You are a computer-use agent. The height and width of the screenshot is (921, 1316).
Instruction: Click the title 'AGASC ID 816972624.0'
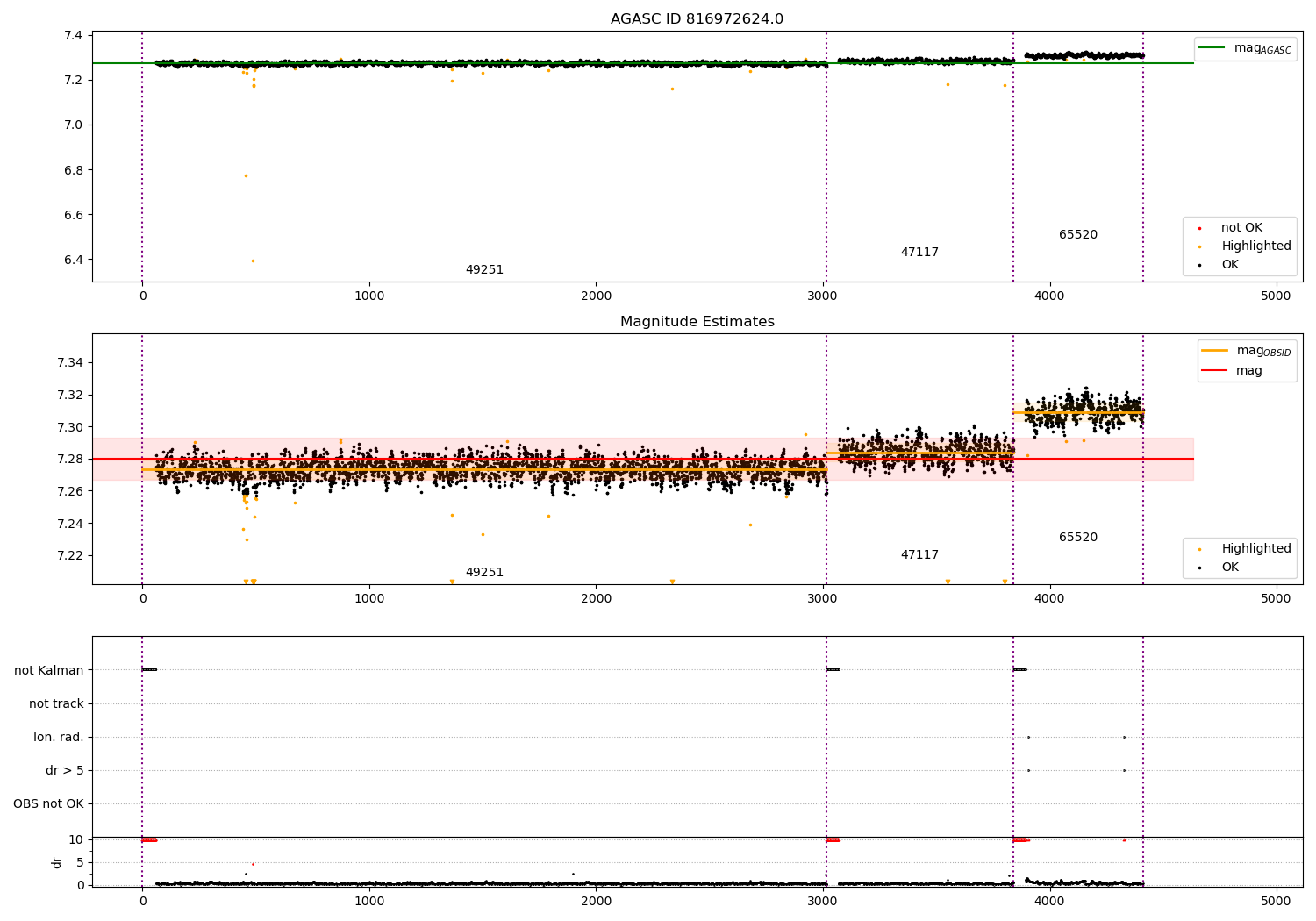pos(697,19)
